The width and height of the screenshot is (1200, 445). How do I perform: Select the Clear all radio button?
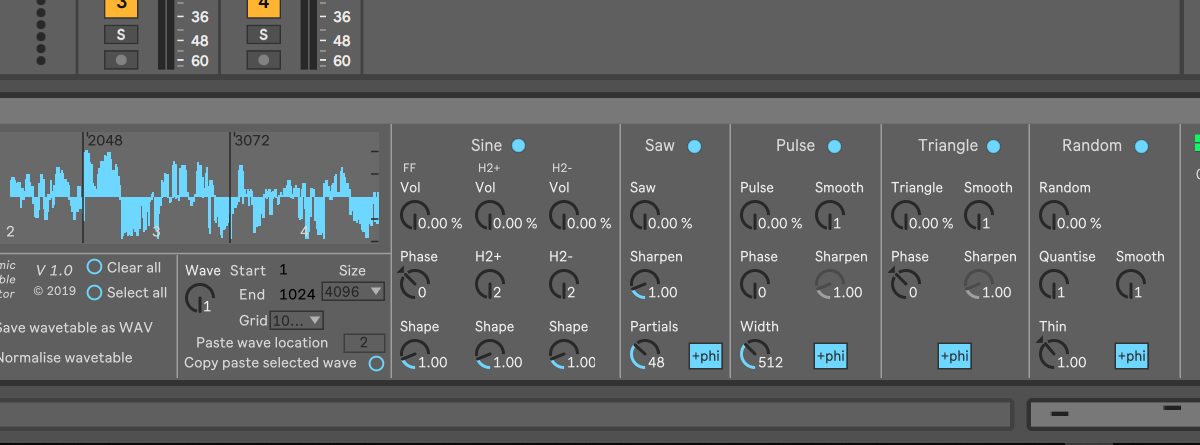click(x=95, y=267)
